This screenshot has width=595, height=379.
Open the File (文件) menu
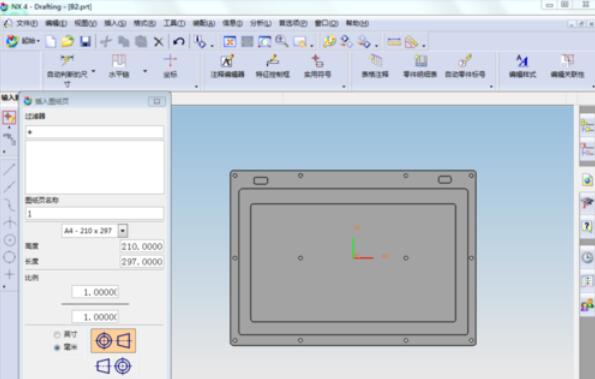pyautogui.click(x=27, y=23)
